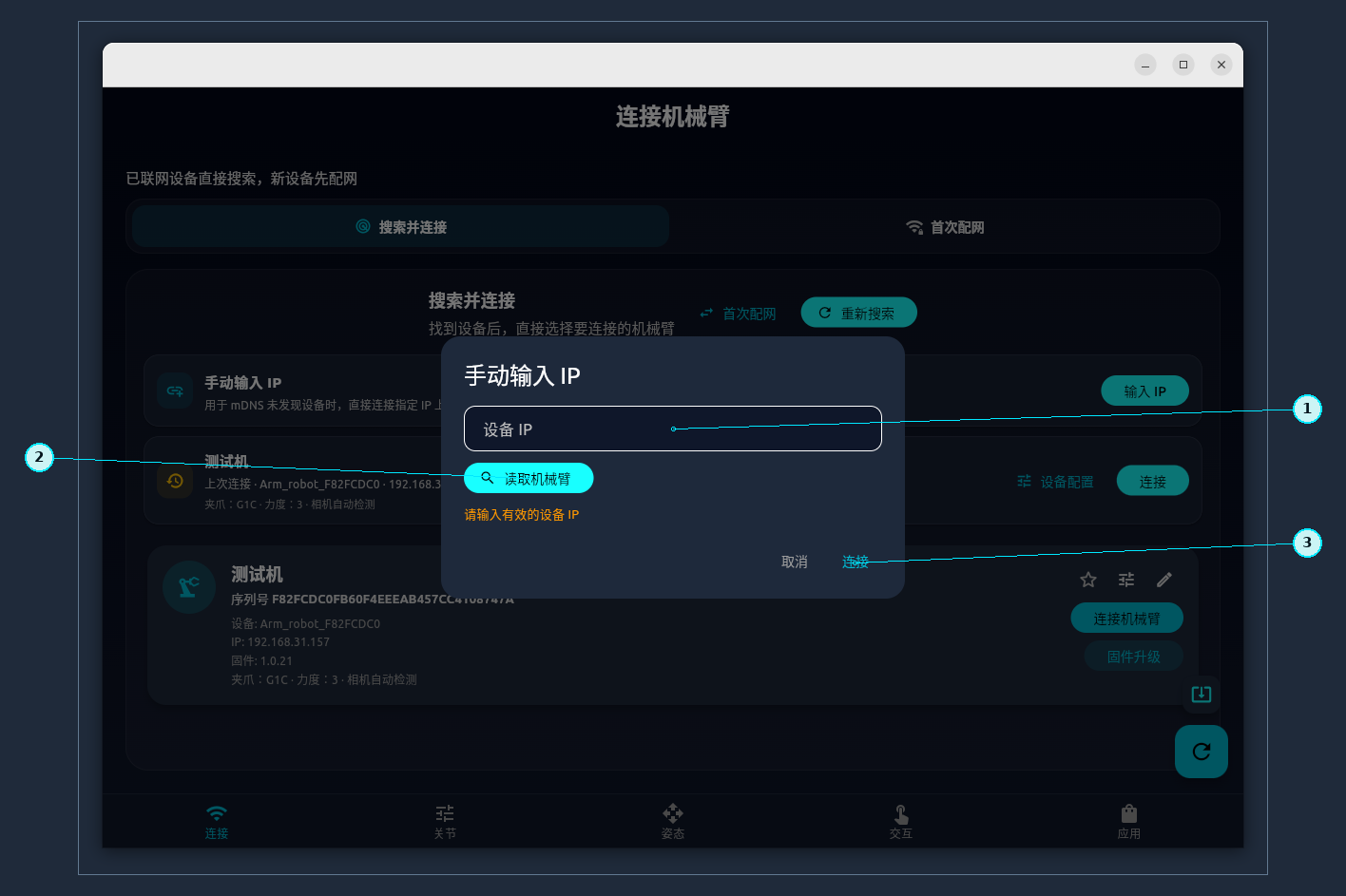Click the 读取机械臂 search button
1346x896 pixels.
[529, 478]
